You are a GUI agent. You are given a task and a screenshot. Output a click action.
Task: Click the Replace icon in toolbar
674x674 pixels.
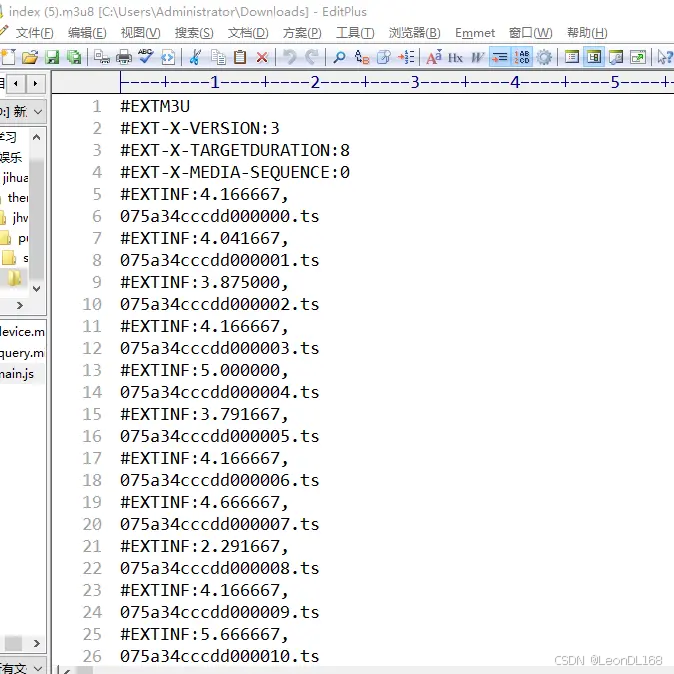point(362,57)
